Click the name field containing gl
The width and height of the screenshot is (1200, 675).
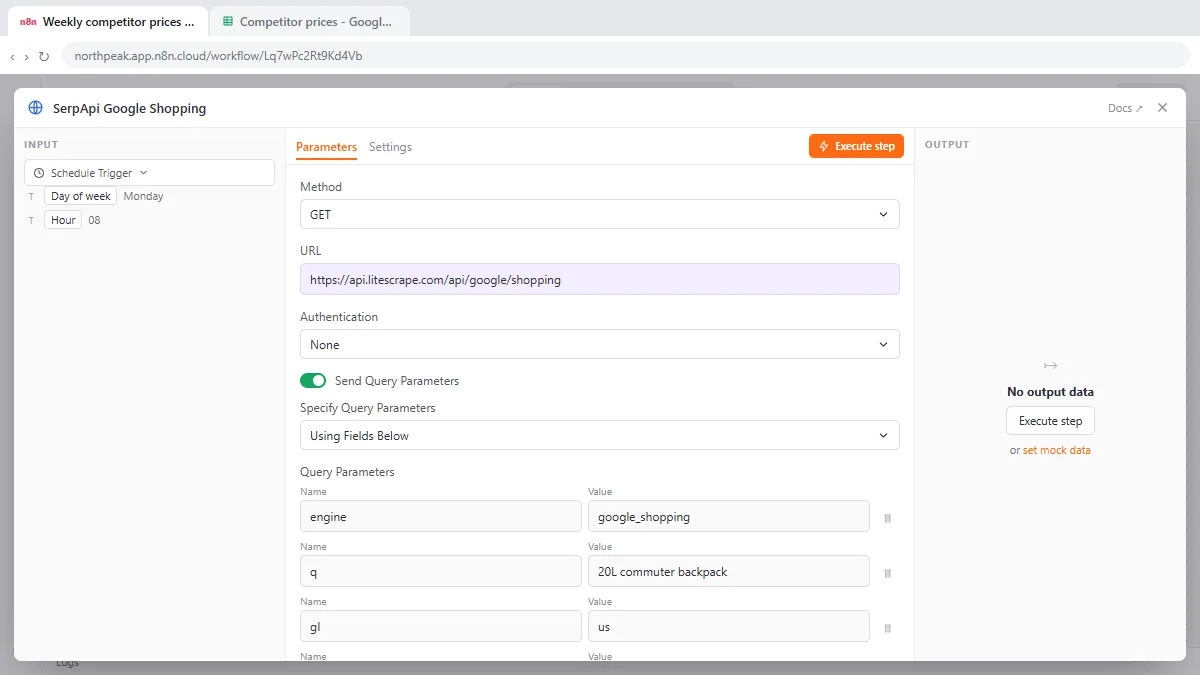441,626
